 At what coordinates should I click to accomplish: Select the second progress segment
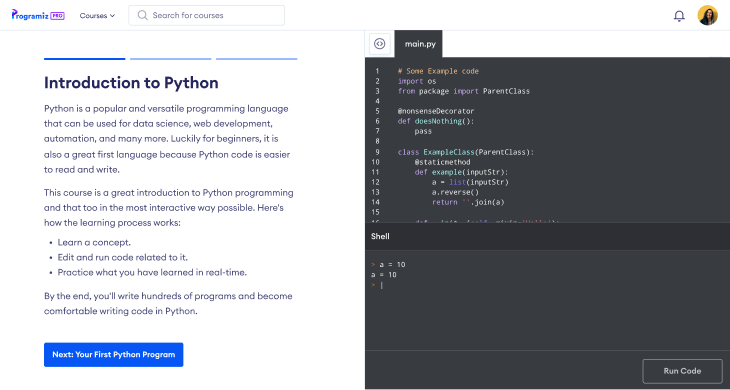pyautogui.click(x=170, y=59)
